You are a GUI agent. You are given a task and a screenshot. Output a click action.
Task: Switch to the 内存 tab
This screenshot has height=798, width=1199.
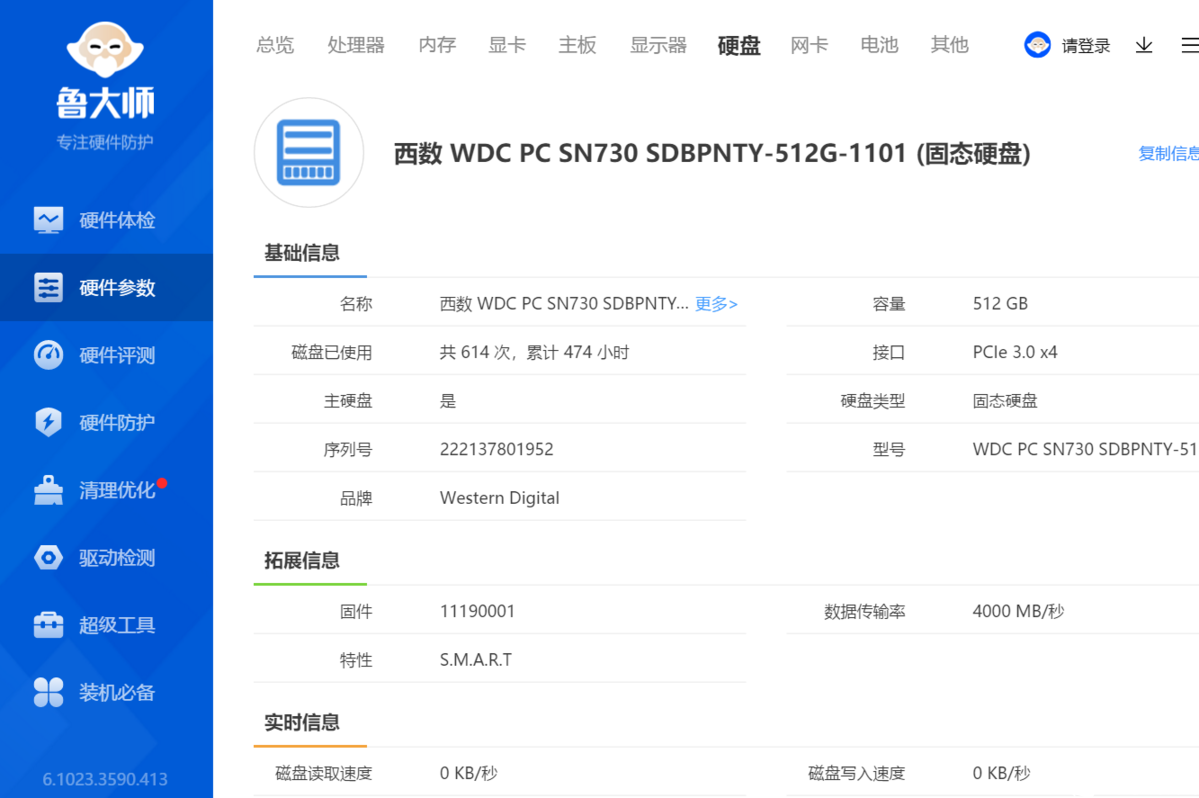coord(437,45)
